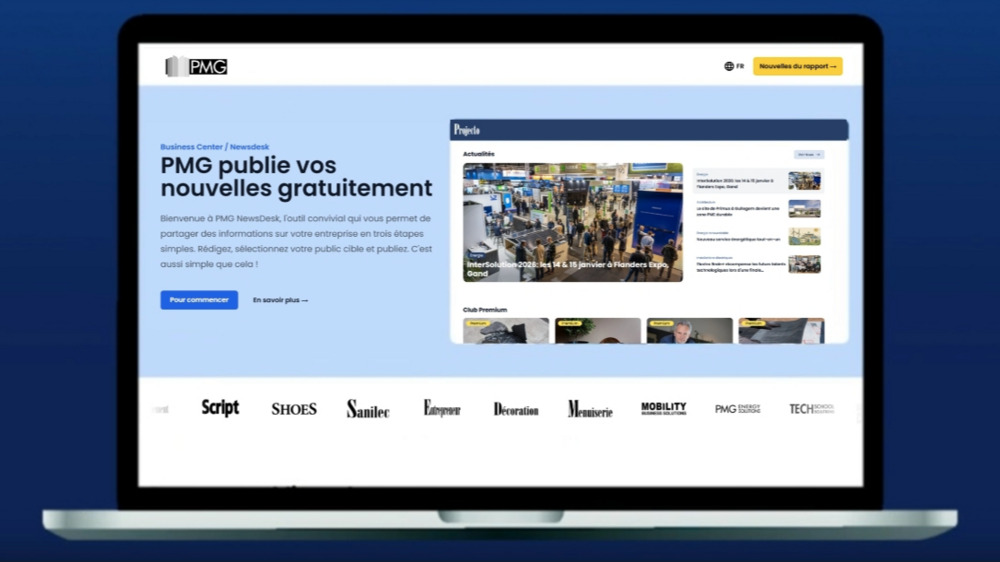Open the small dropdown beside Actualités
The width and height of the screenshot is (1000, 562).
pyautogui.click(x=809, y=154)
